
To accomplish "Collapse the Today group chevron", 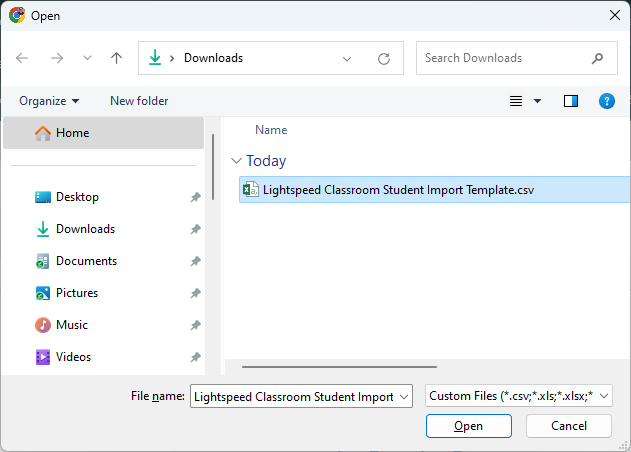I will 236,161.
